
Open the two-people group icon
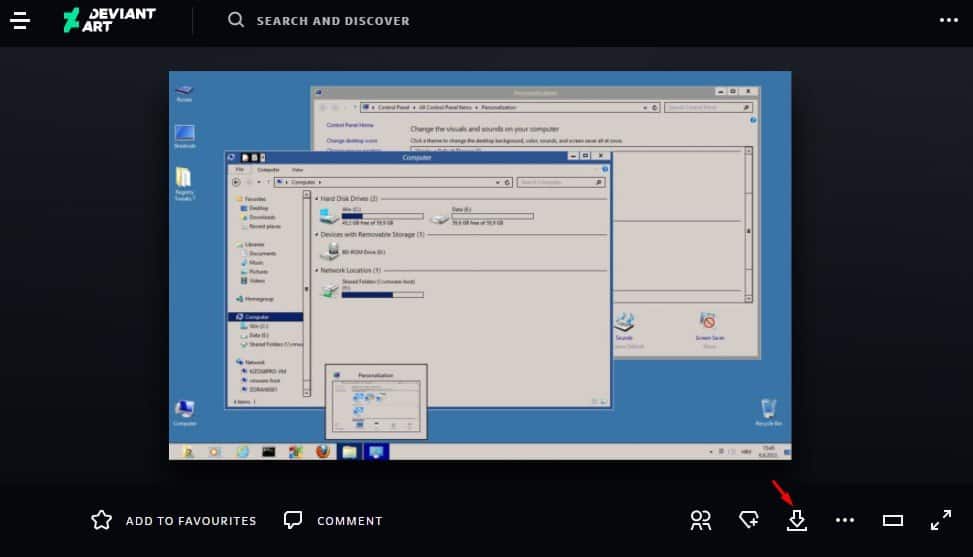tap(701, 520)
